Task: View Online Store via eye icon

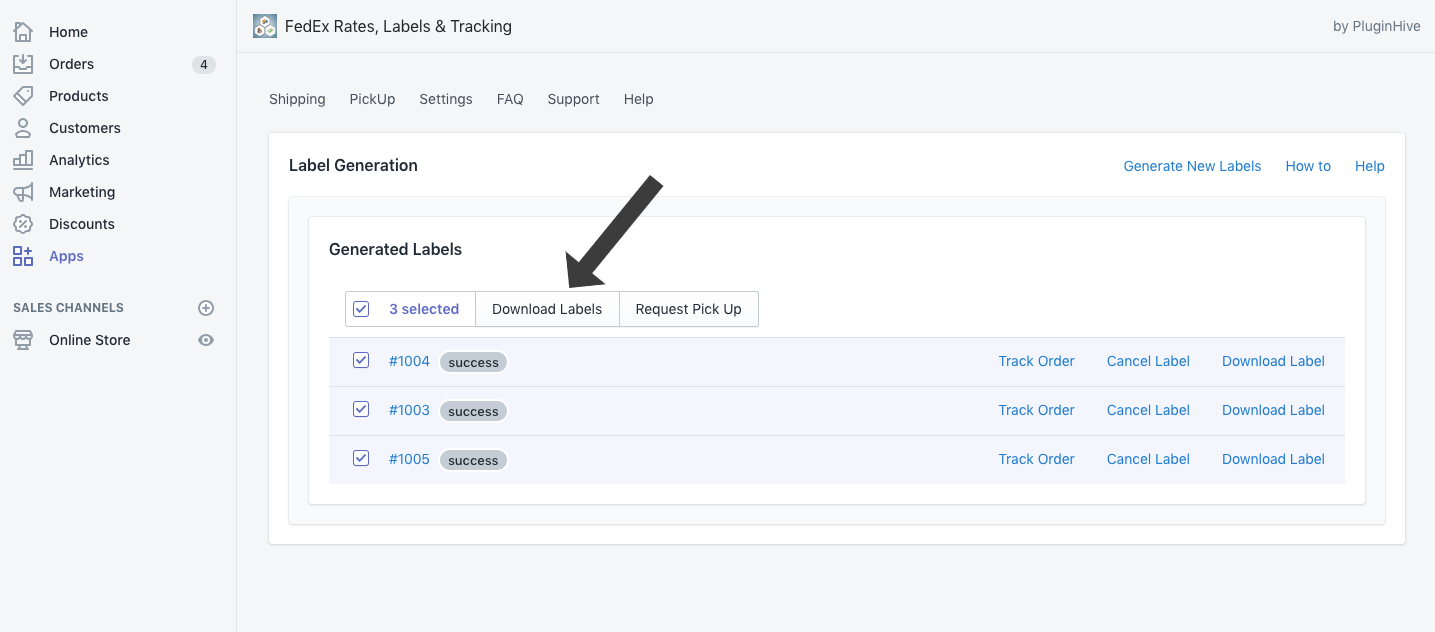Action: point(206,340)
